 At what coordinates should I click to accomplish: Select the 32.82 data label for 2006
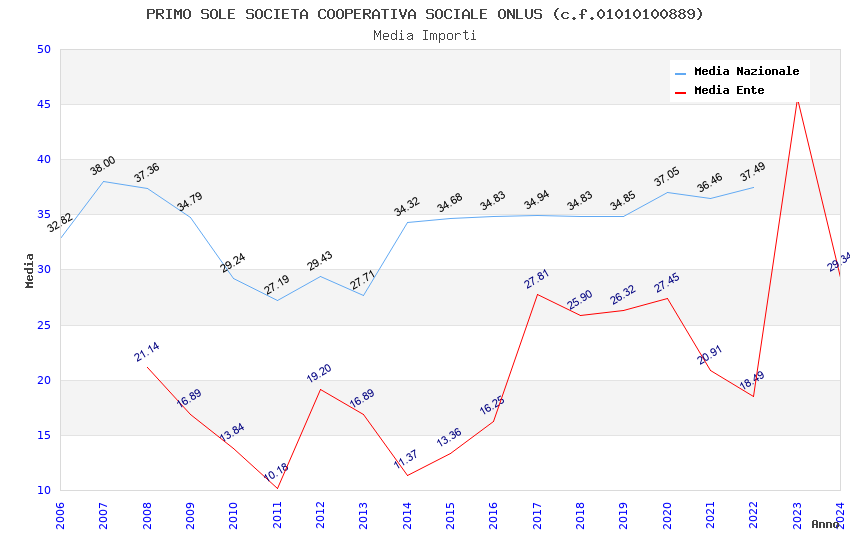click(x=60, y=223)
